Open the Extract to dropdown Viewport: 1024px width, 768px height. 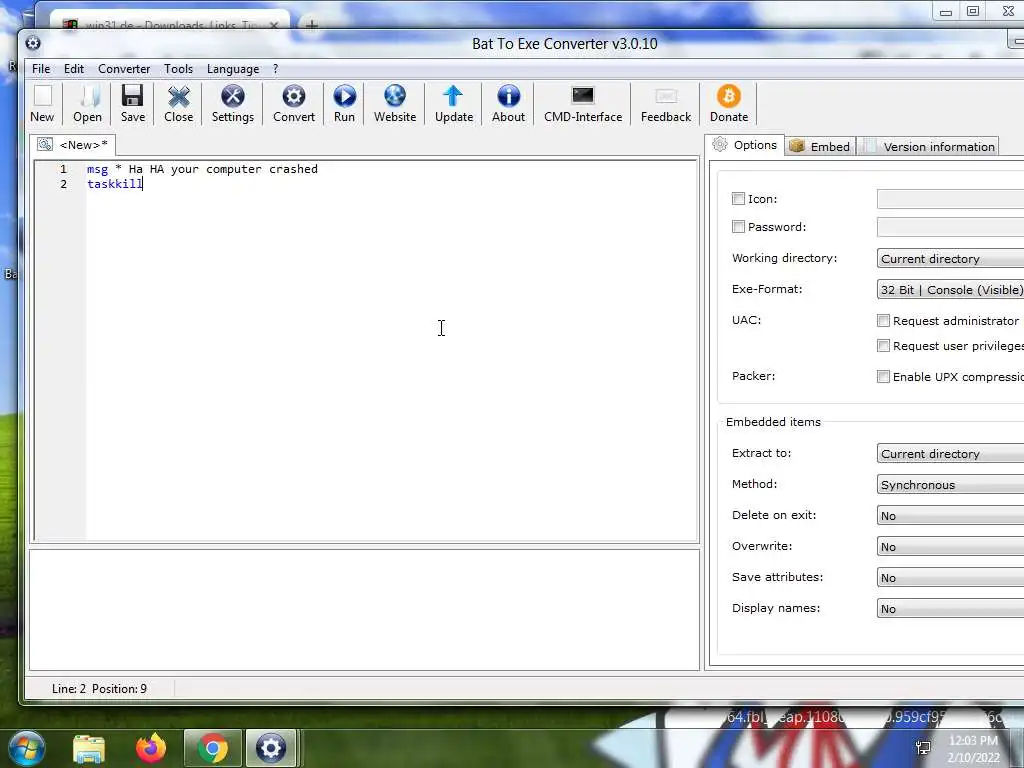click(x=950, y=454)
